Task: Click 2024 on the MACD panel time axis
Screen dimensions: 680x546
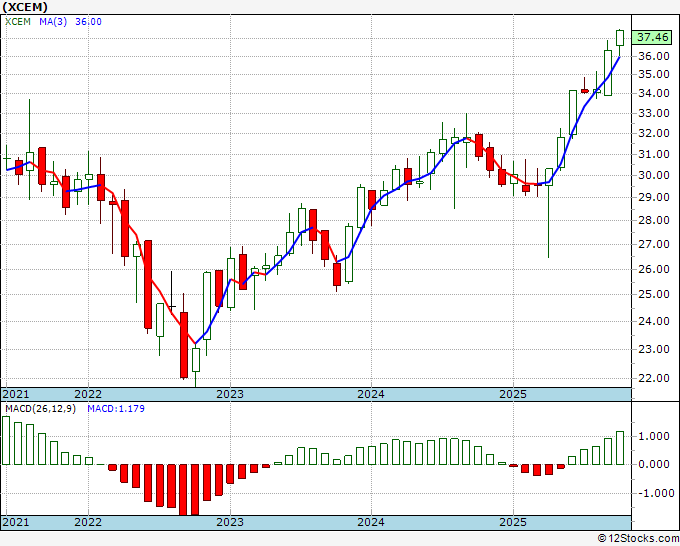Action: [371, 522]
